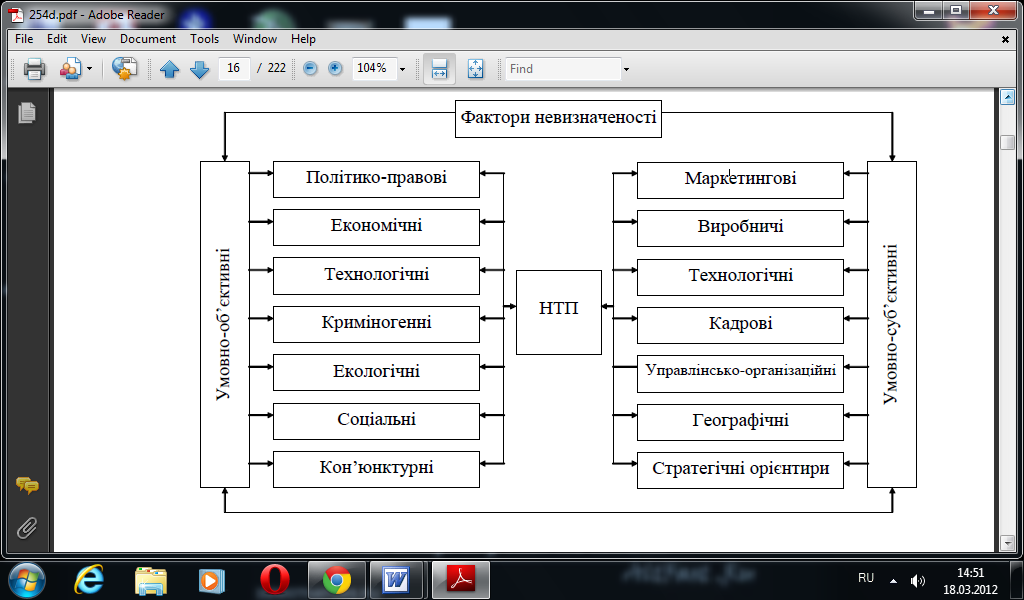This screenshot has height=600, width=1024.
Task: Open the zoom level dropdown arrow
Action: tap(402, 69)
